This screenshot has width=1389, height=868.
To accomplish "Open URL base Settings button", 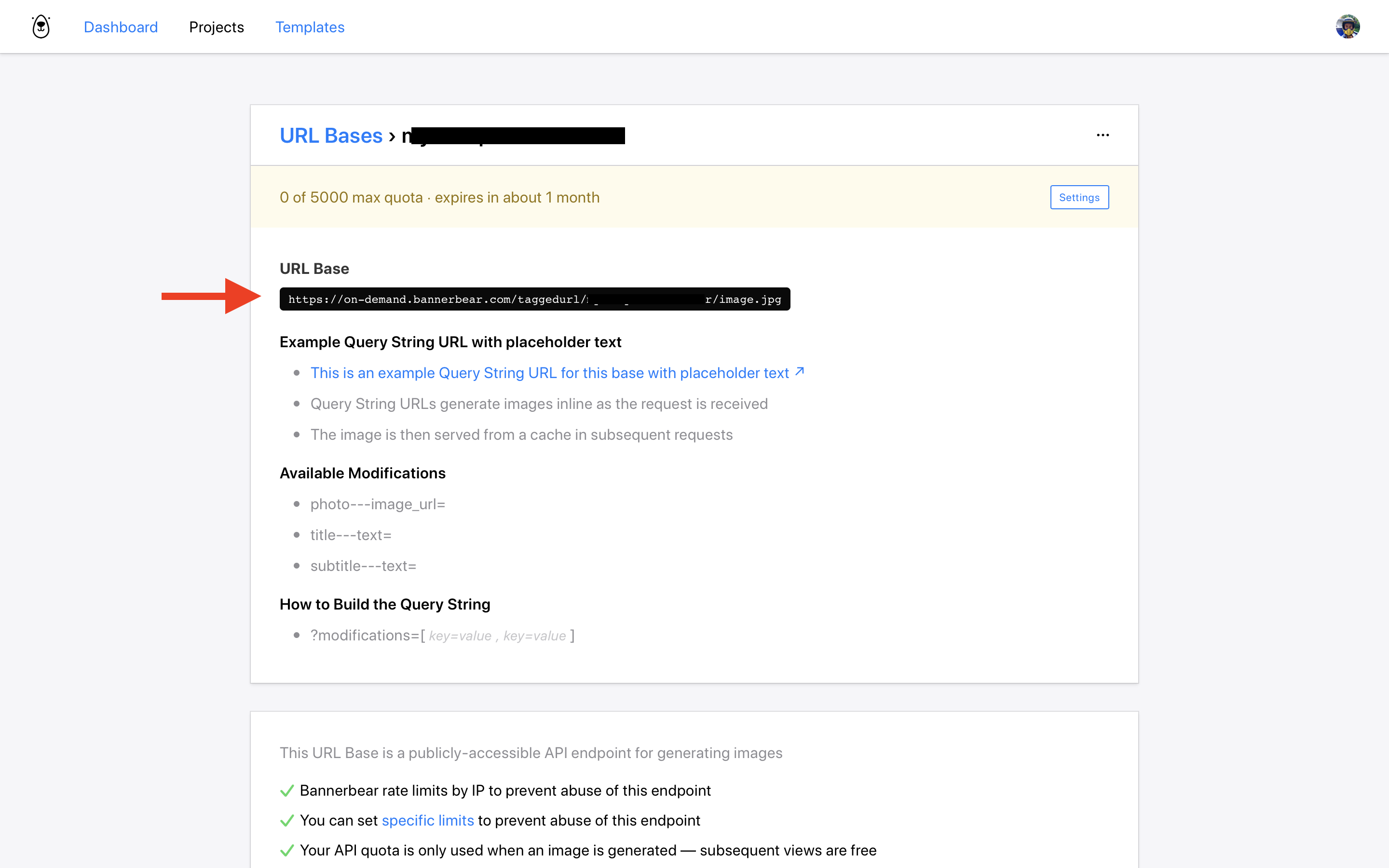I will point(1079,198).
